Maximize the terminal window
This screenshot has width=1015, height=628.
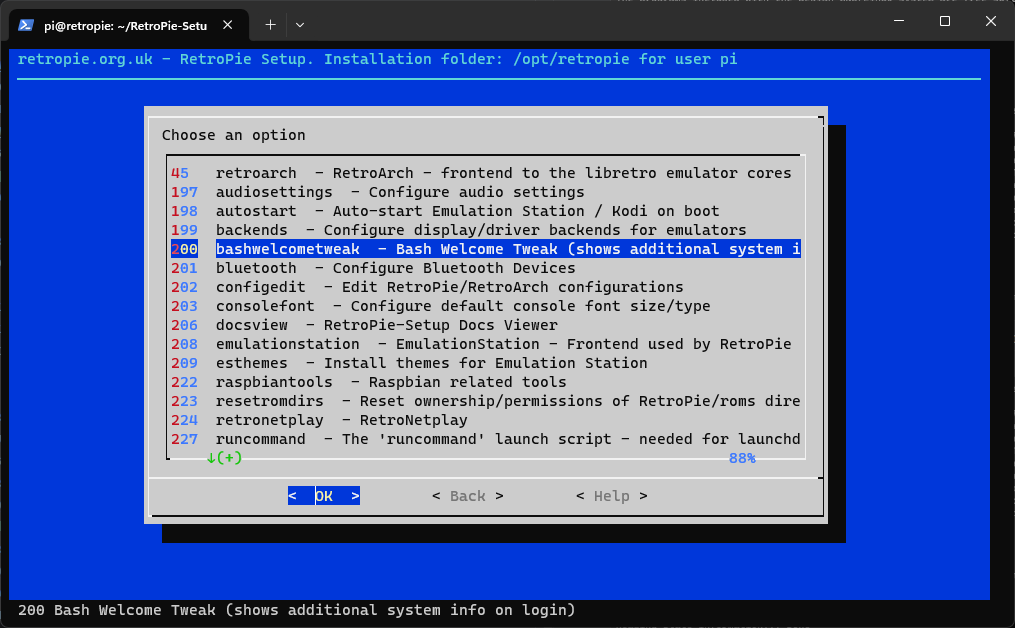(x=945, y=22)
